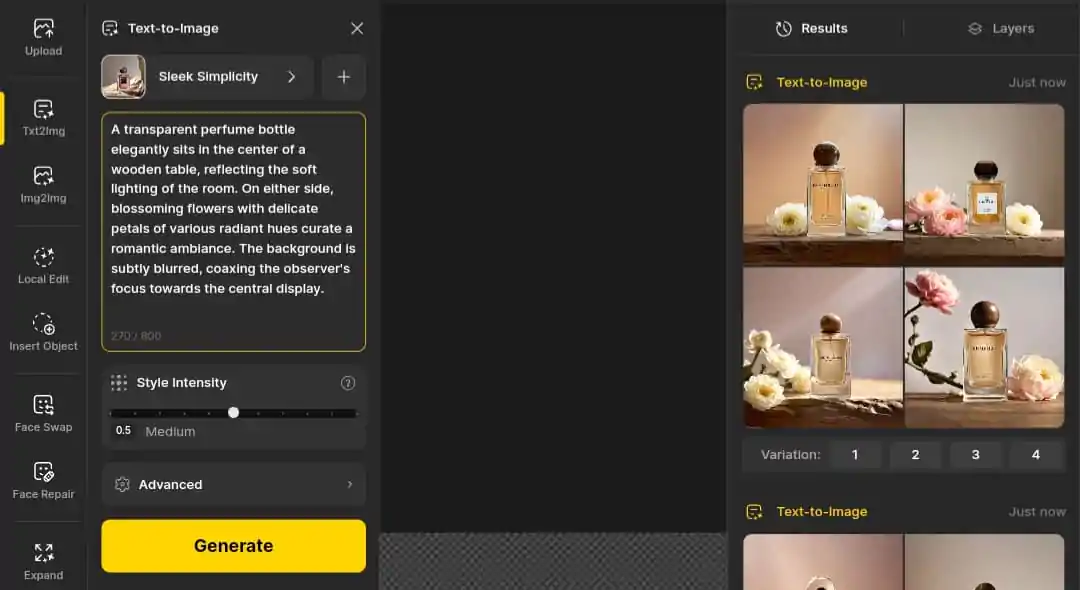Open the Face Swap tool
Image resolution: width=1080 pixels, height=590 pixels.
pos(43,413)
